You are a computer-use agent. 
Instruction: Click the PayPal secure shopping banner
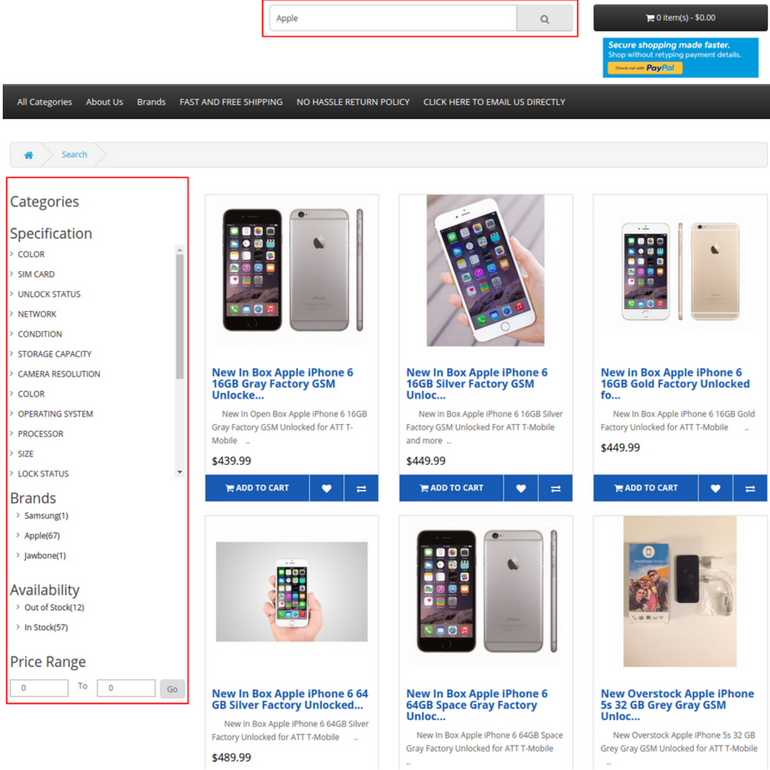pyautogui.click(x=681, y=57)
